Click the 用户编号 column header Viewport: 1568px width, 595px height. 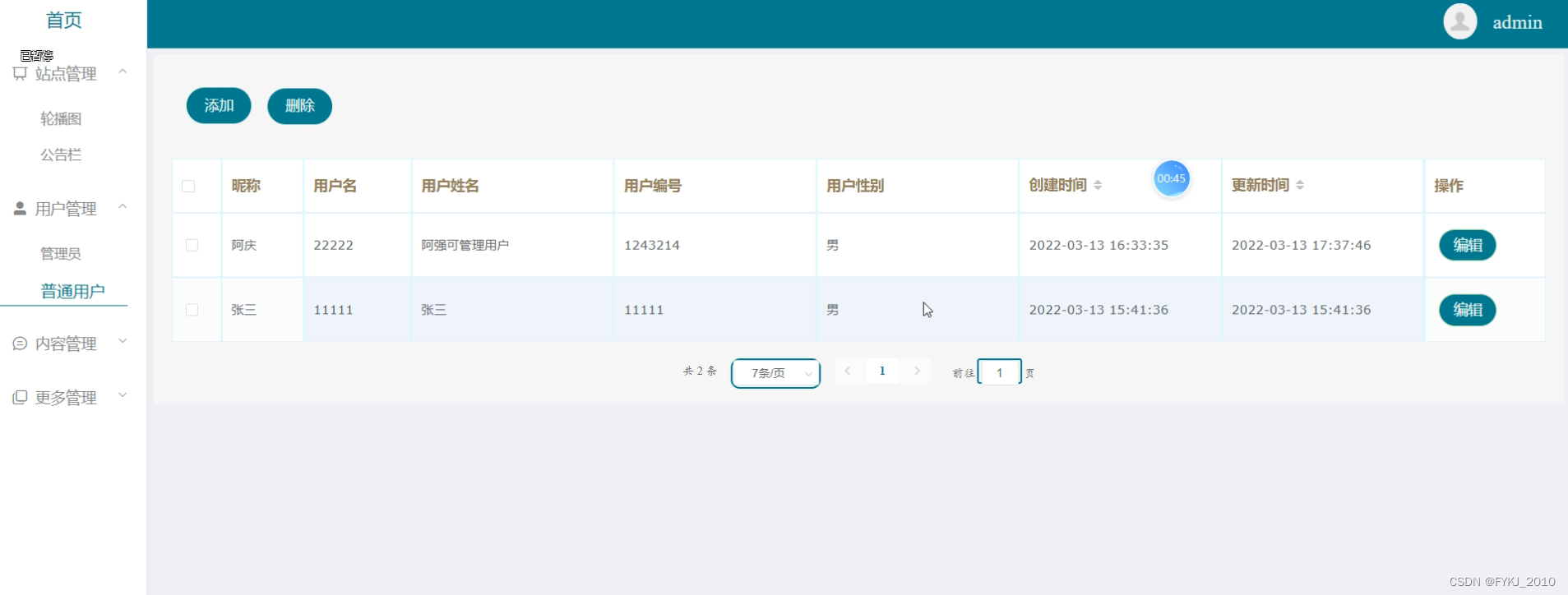[x=652, y=186]
